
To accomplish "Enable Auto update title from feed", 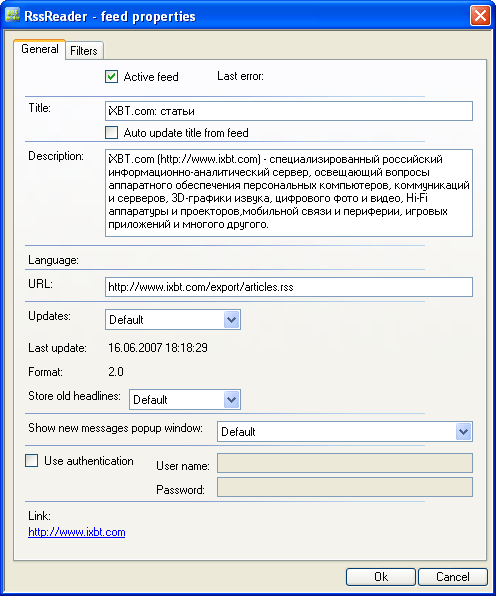I will tap(111, 133).
